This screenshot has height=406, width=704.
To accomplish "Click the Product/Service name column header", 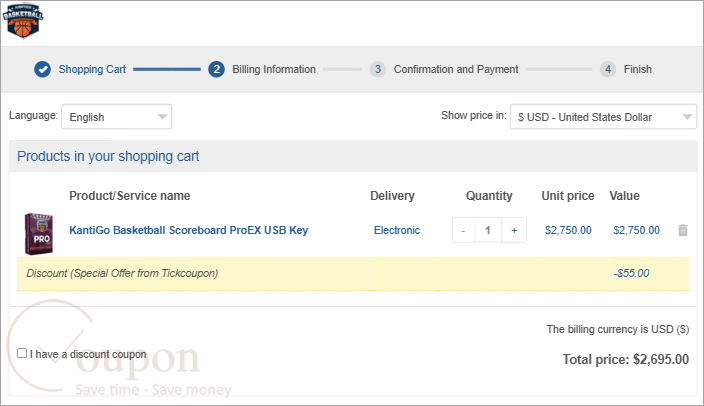I will pos(130,196).
